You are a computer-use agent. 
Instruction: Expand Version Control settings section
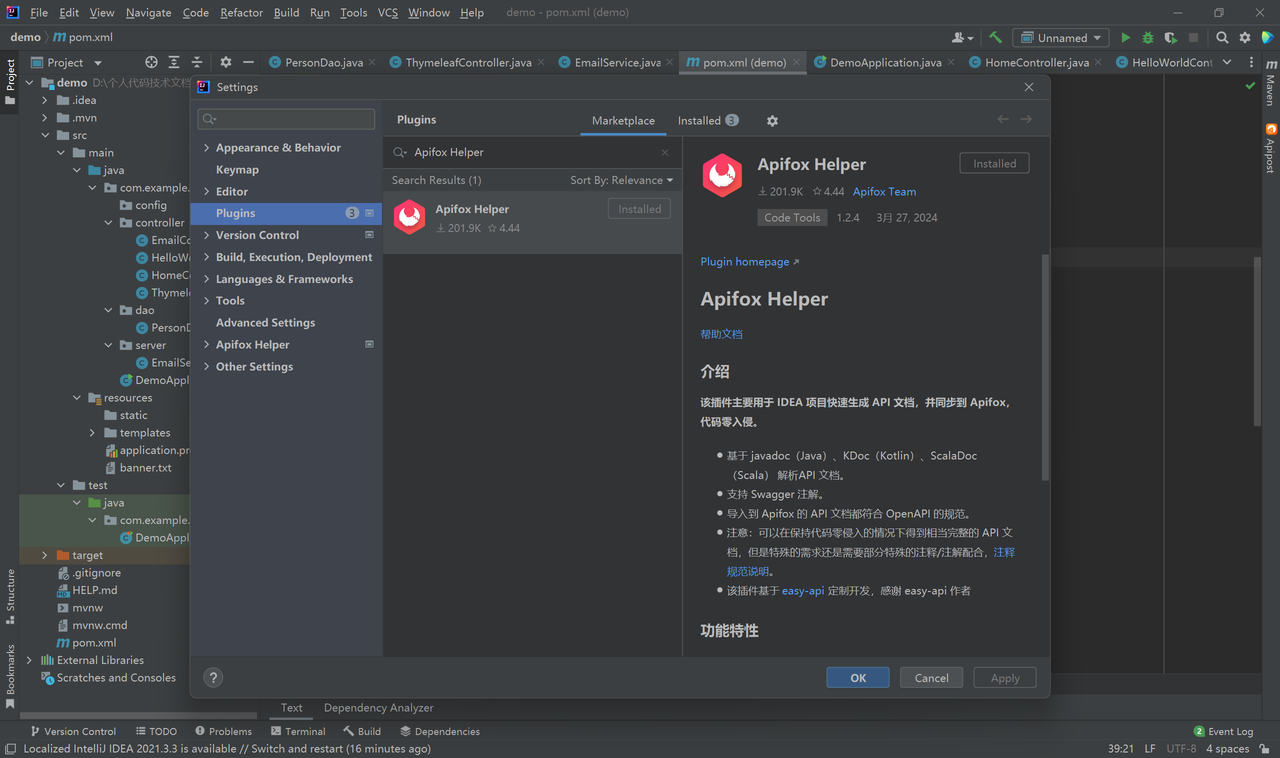point(207,235)
